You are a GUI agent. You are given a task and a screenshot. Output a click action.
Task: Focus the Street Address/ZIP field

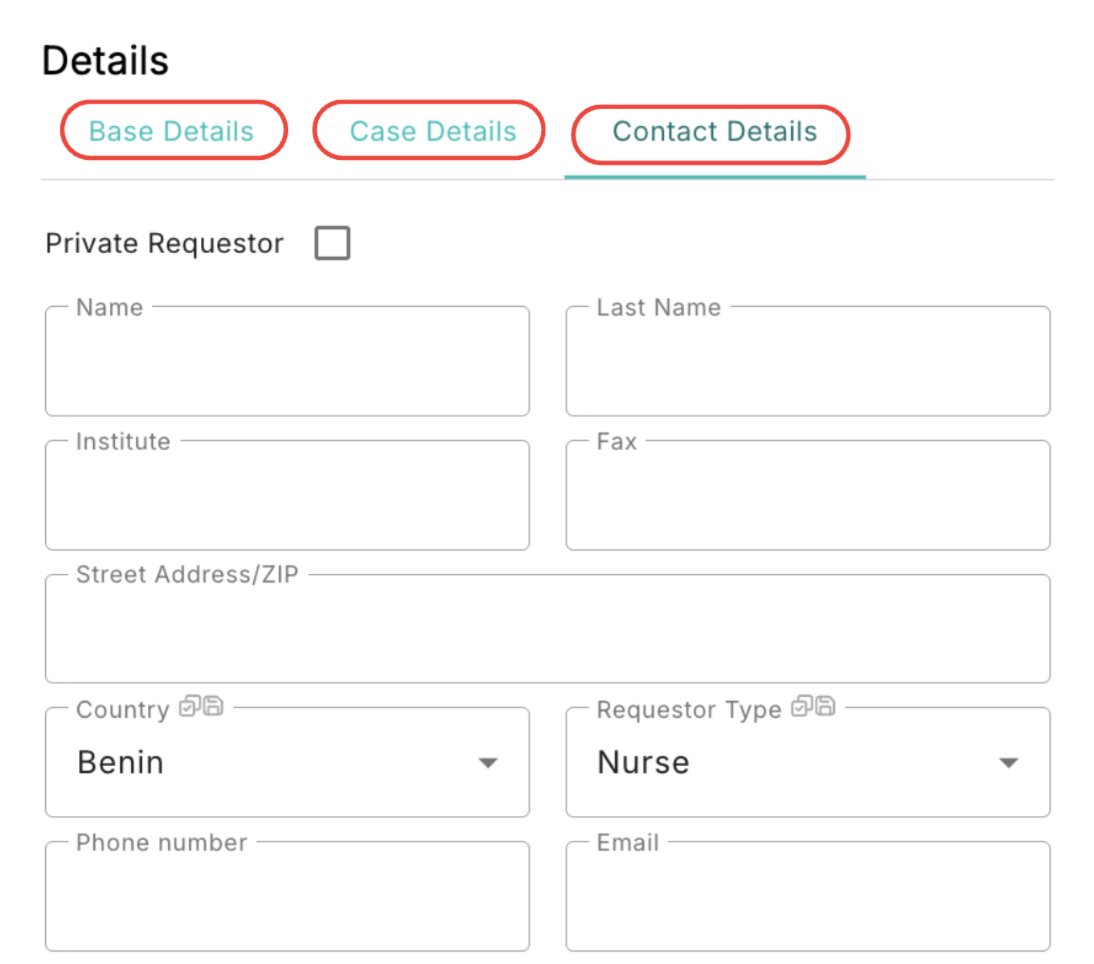(x=547, y=631)
